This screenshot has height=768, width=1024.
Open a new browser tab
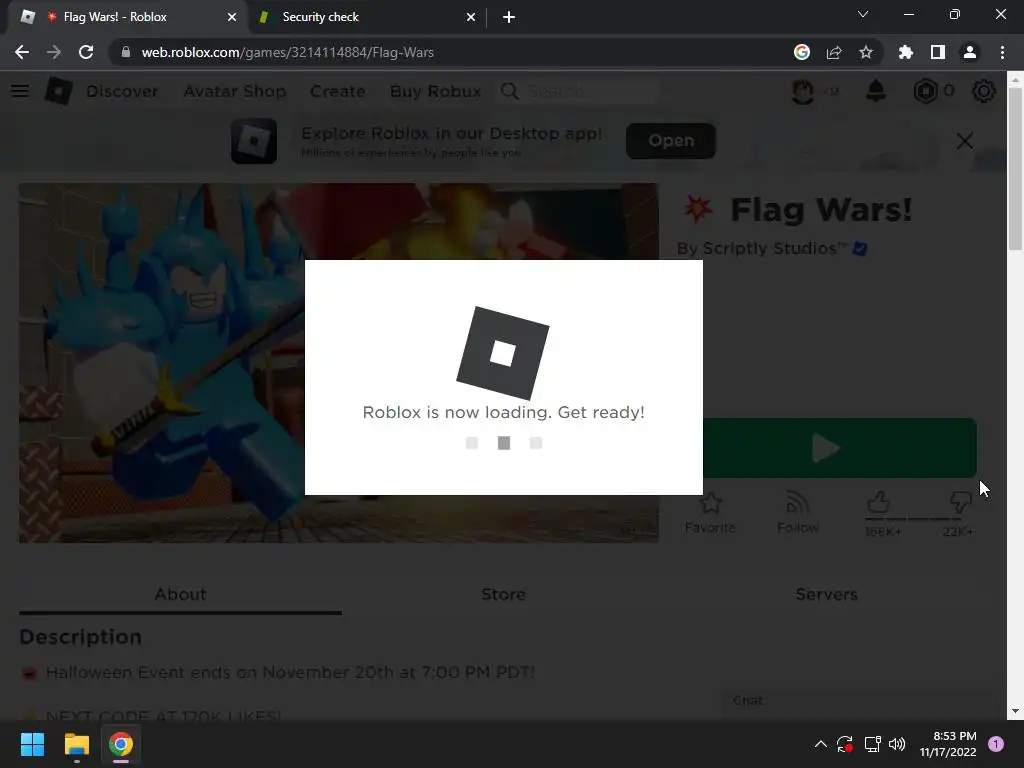click(509, 17)
